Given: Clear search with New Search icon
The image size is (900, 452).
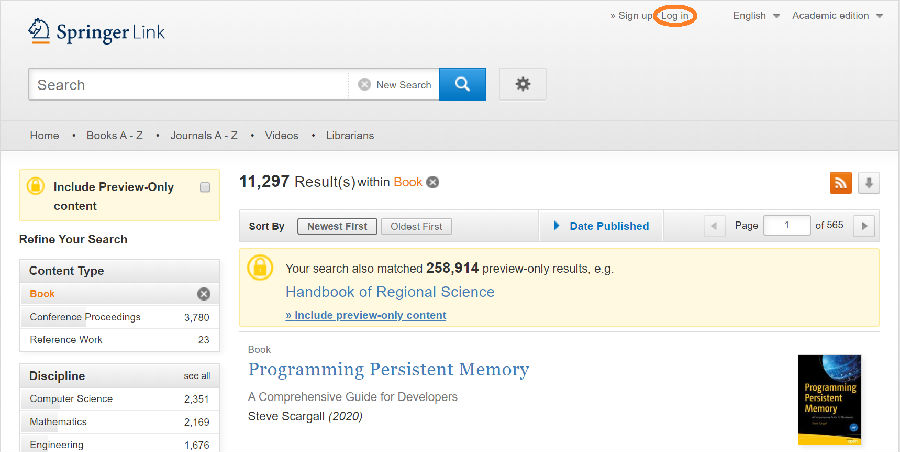Looking at the screenshot, I should [364, 85].
